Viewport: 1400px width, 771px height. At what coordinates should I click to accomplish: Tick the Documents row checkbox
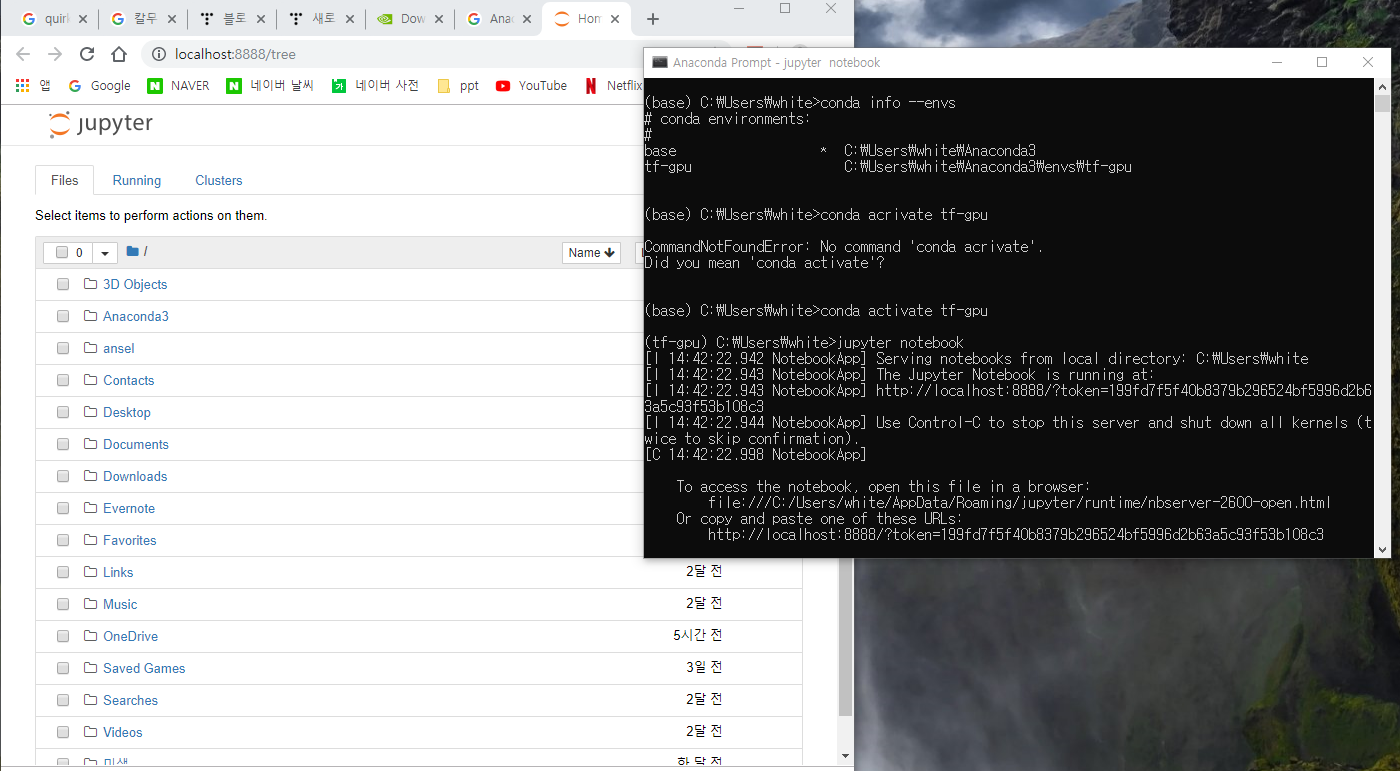(x=63, y=444)
